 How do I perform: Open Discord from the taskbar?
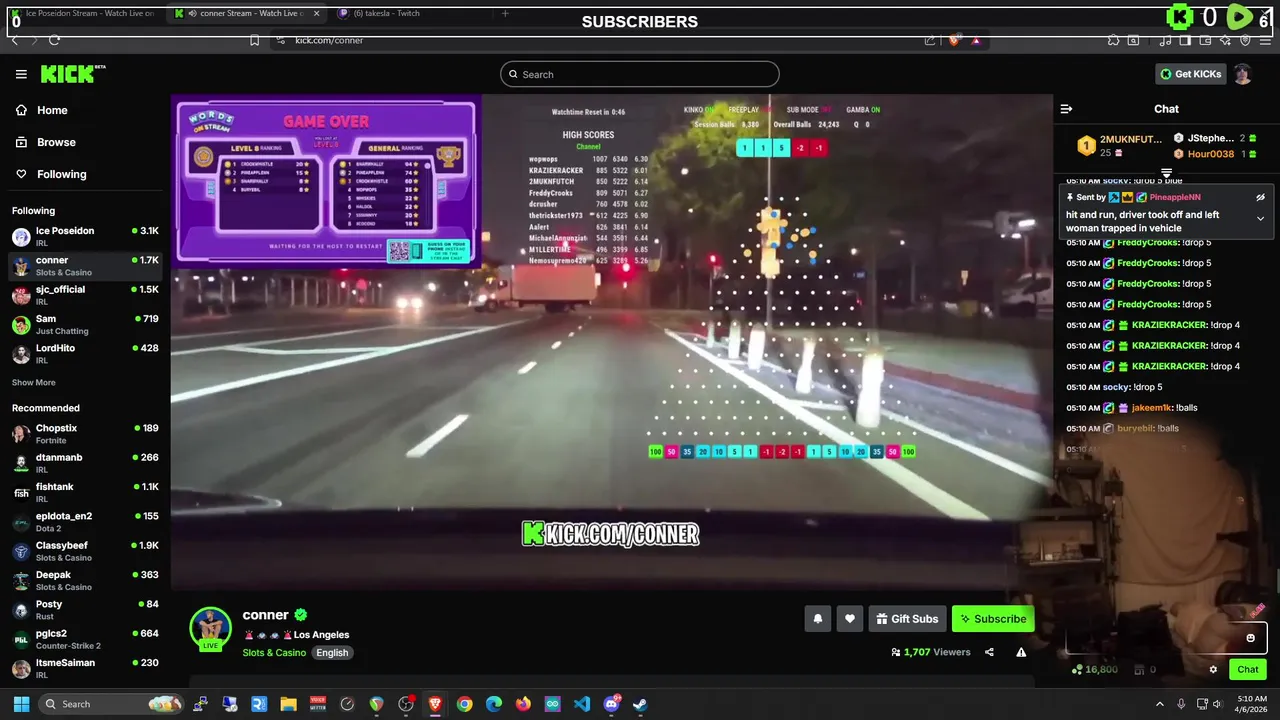tap(611, 704)
